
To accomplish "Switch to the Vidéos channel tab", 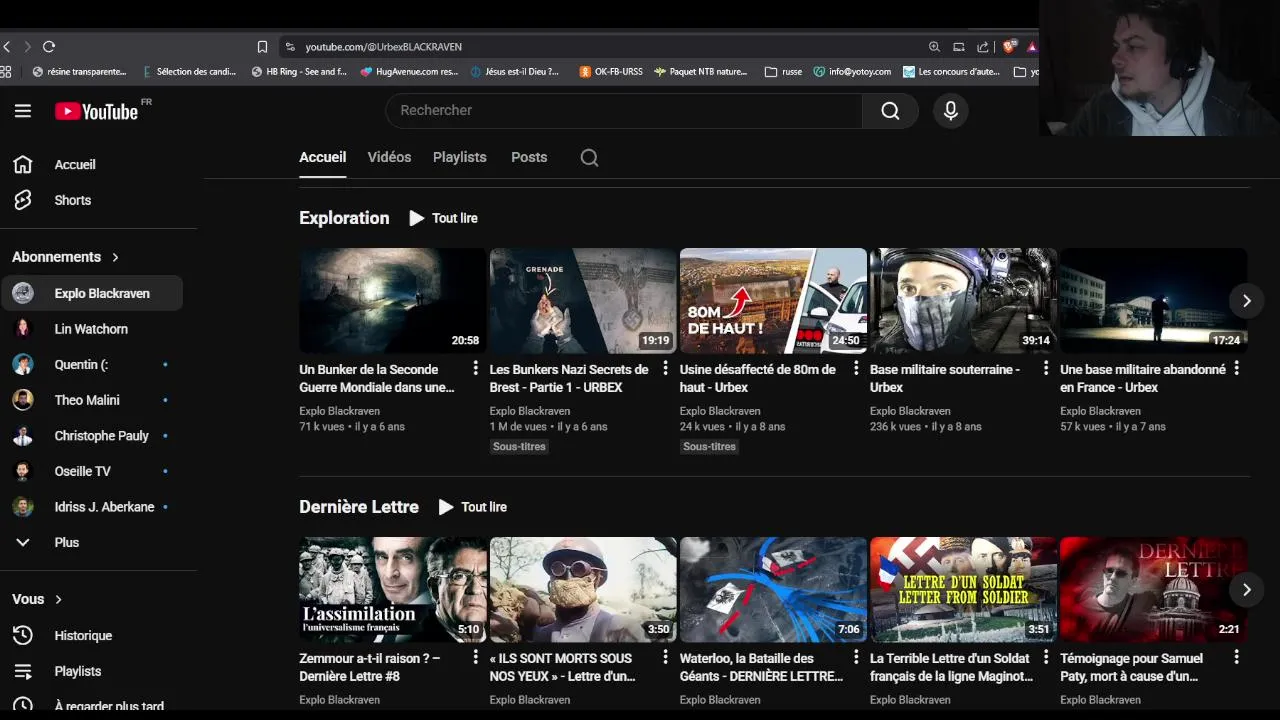I will (389, 157).
